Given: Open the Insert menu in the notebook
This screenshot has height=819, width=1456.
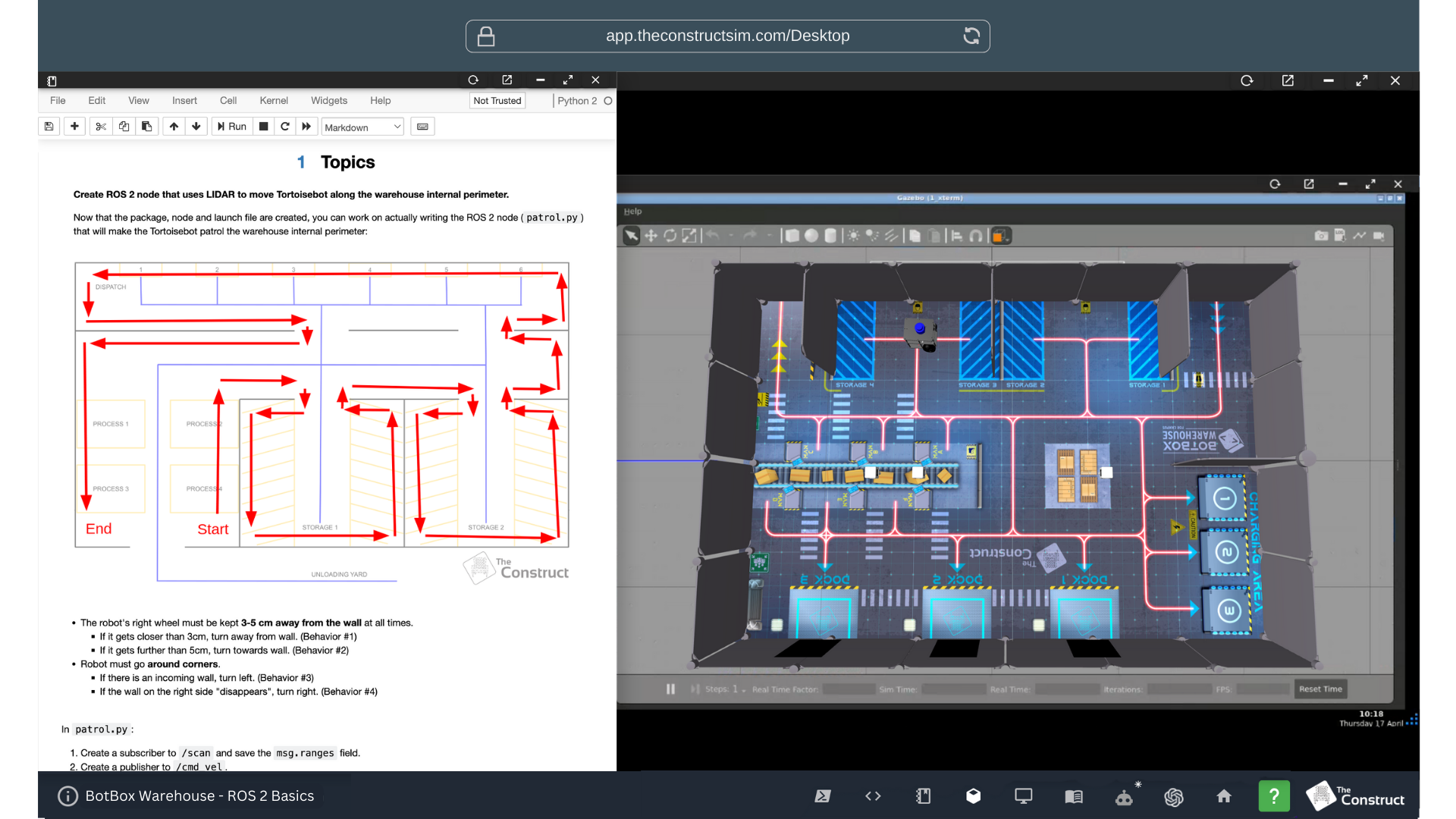Looking at the screenshot, I should tap(184, 101).
